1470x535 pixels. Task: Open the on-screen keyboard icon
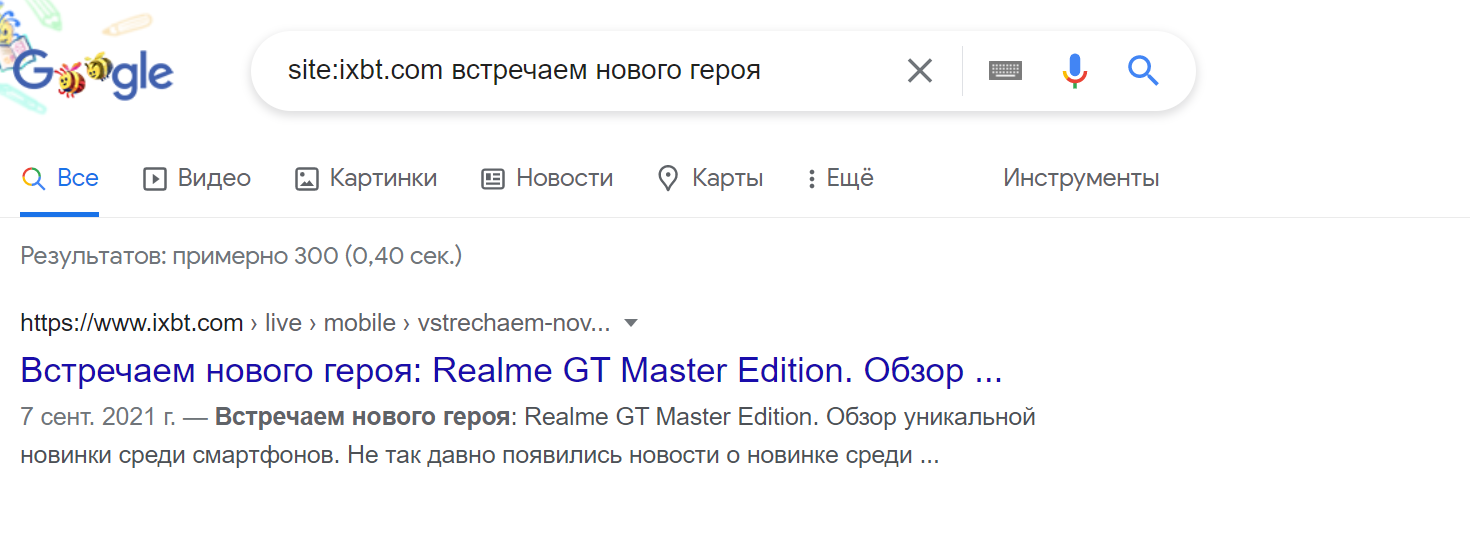tap(1005, 71)
